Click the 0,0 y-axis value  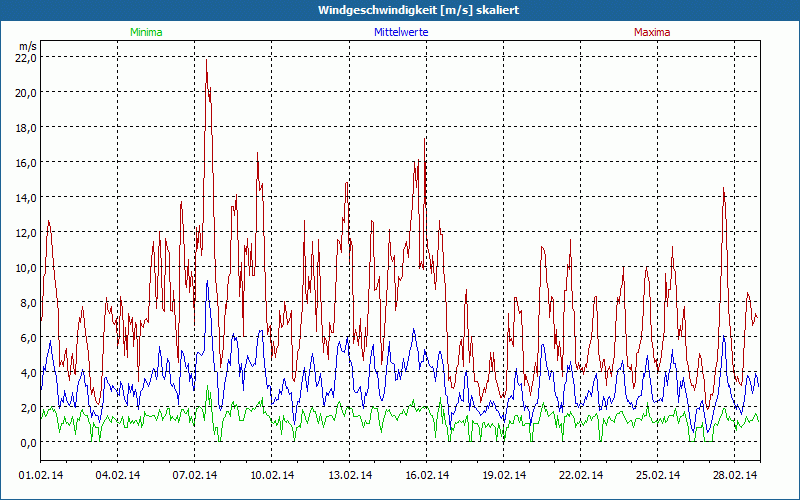click(x=28, y=442)
